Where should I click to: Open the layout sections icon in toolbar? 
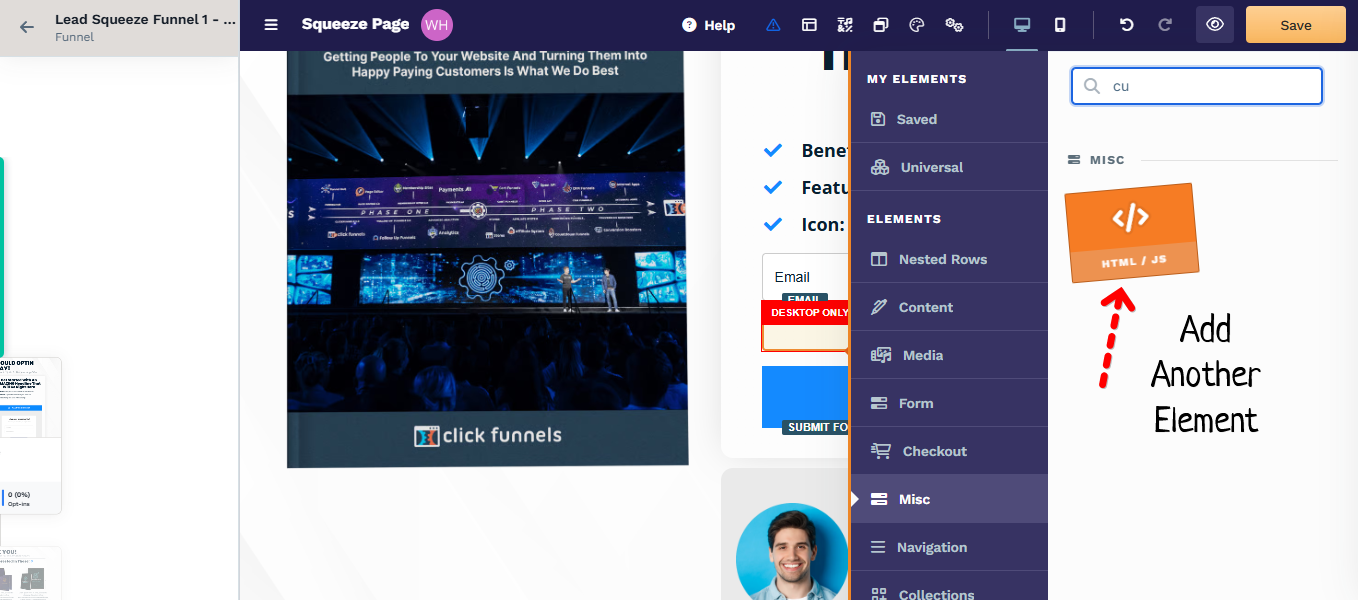(809, 25)
